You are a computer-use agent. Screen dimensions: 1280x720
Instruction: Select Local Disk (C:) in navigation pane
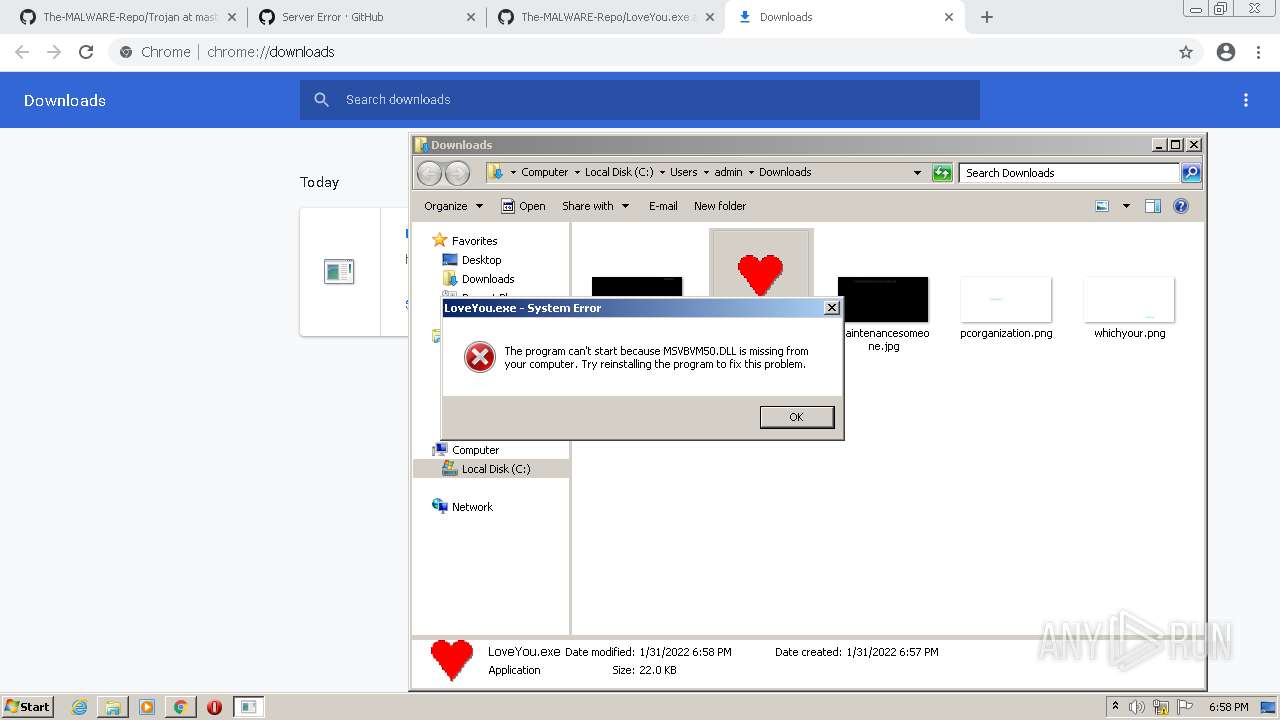[x=496, y=469]
